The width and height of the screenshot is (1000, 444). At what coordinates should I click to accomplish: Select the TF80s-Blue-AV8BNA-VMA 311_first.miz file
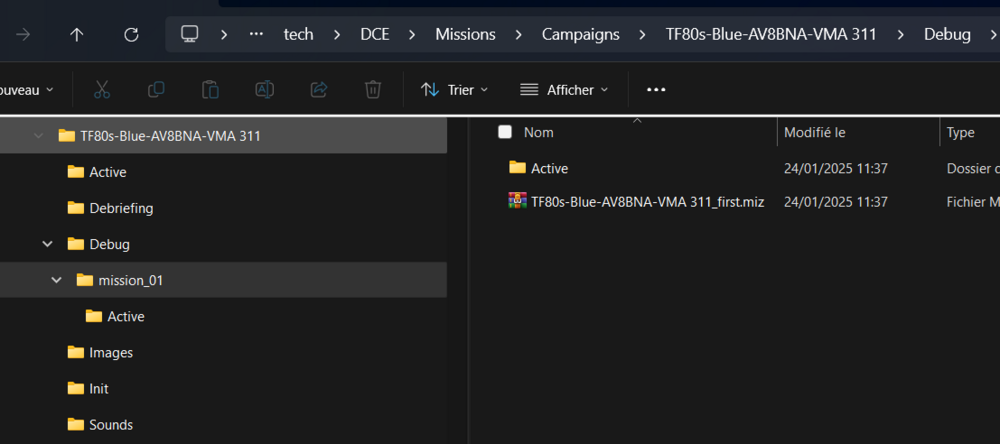click(647, 201)
